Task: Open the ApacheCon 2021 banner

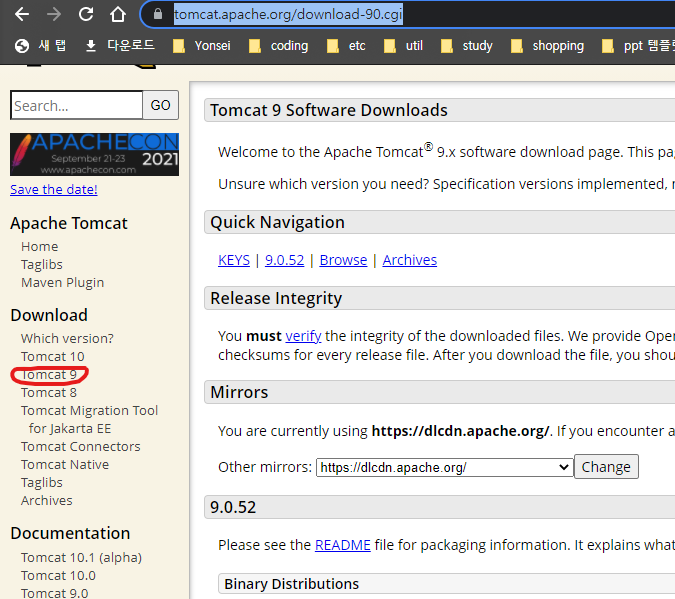Action: click(94, 154)
